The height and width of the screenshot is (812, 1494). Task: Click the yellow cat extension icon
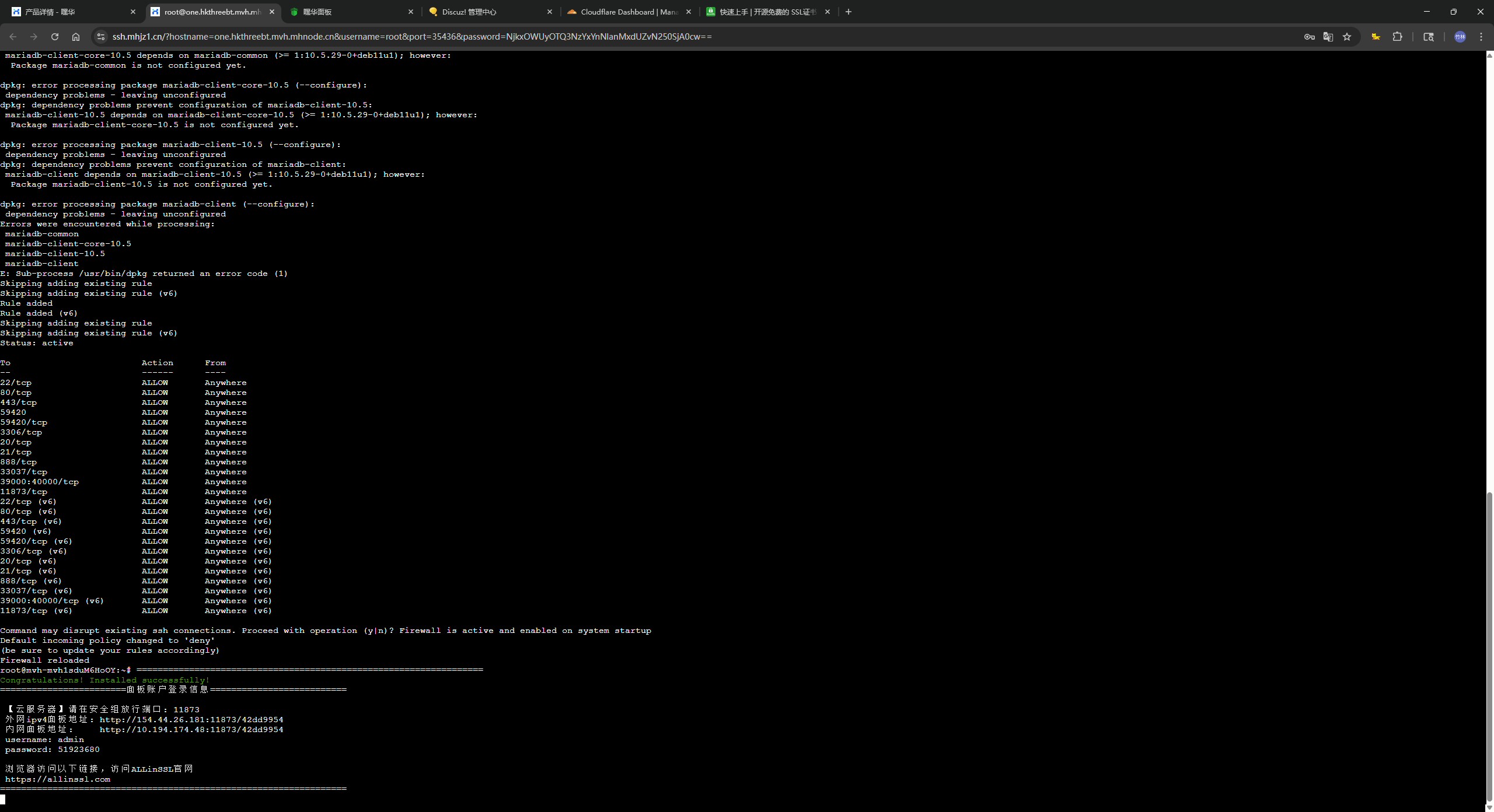[1376, 37]
